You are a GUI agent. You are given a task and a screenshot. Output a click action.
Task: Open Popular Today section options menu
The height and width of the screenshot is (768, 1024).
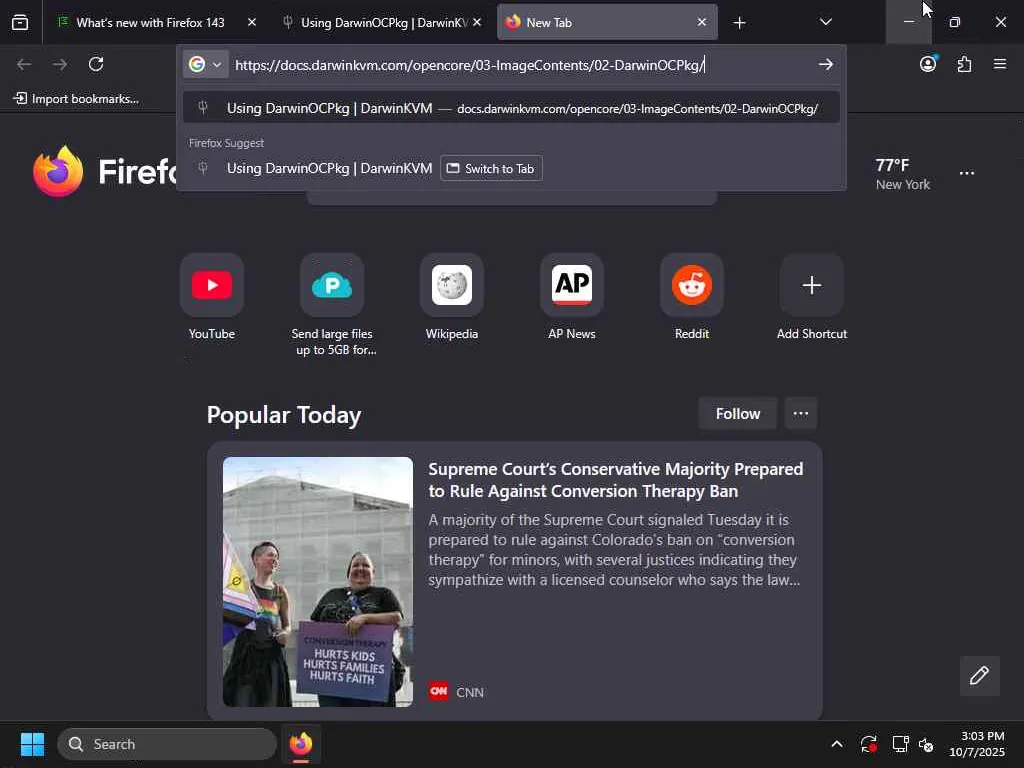(801, 413)
